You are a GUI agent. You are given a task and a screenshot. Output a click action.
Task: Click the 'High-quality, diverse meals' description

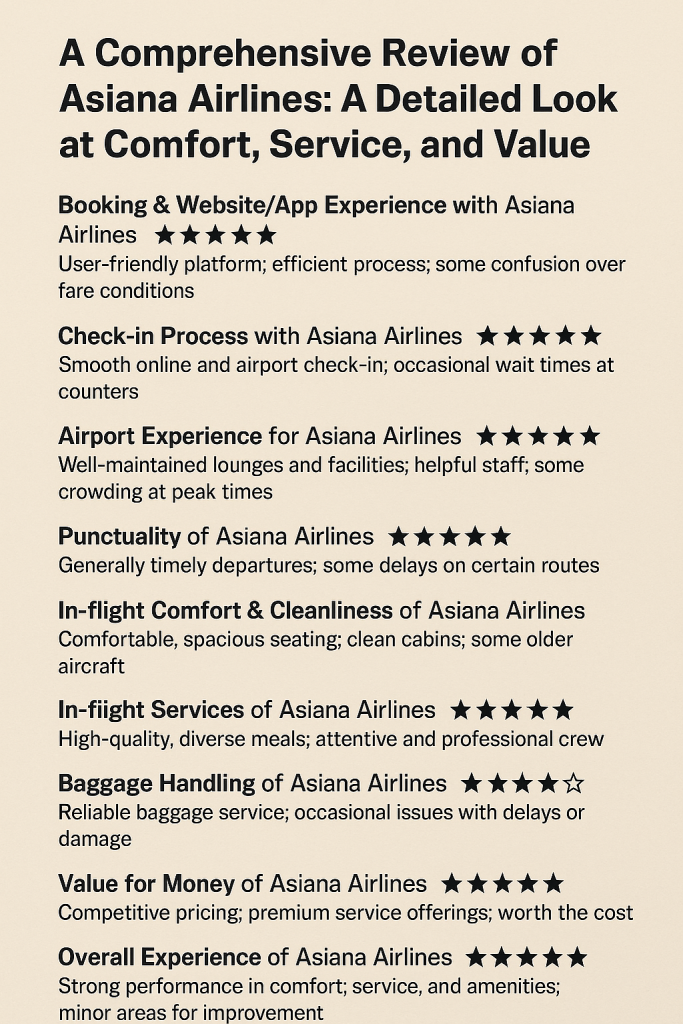pos(331,739)
